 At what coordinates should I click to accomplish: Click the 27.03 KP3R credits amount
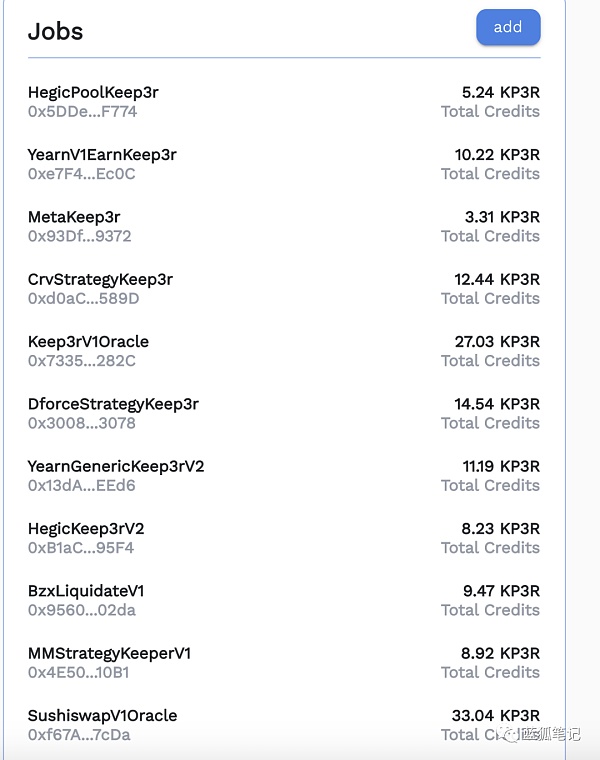click(x=497, y=341)
